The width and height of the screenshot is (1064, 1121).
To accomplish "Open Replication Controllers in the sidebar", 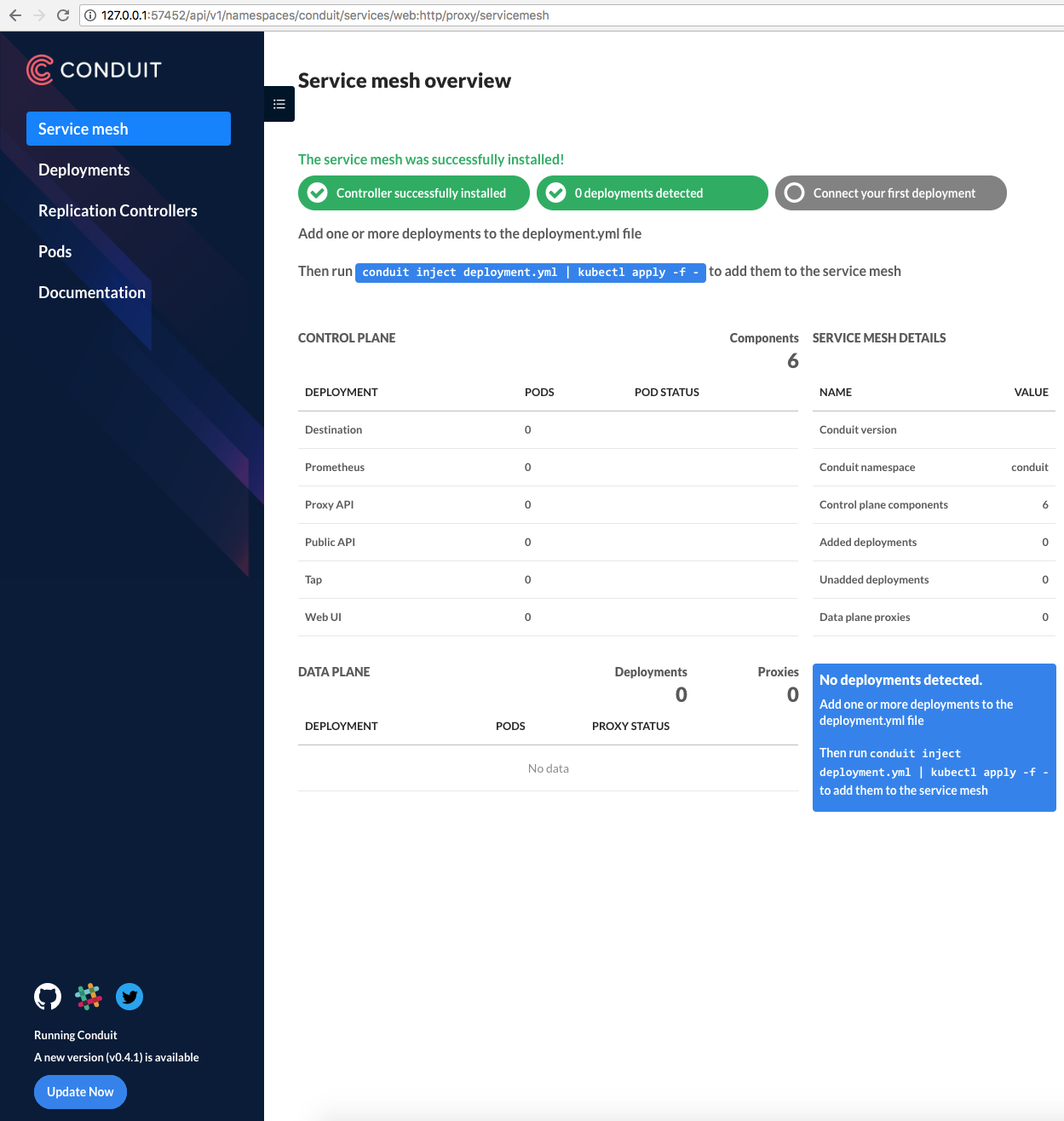I will click(x=118, y=210).
